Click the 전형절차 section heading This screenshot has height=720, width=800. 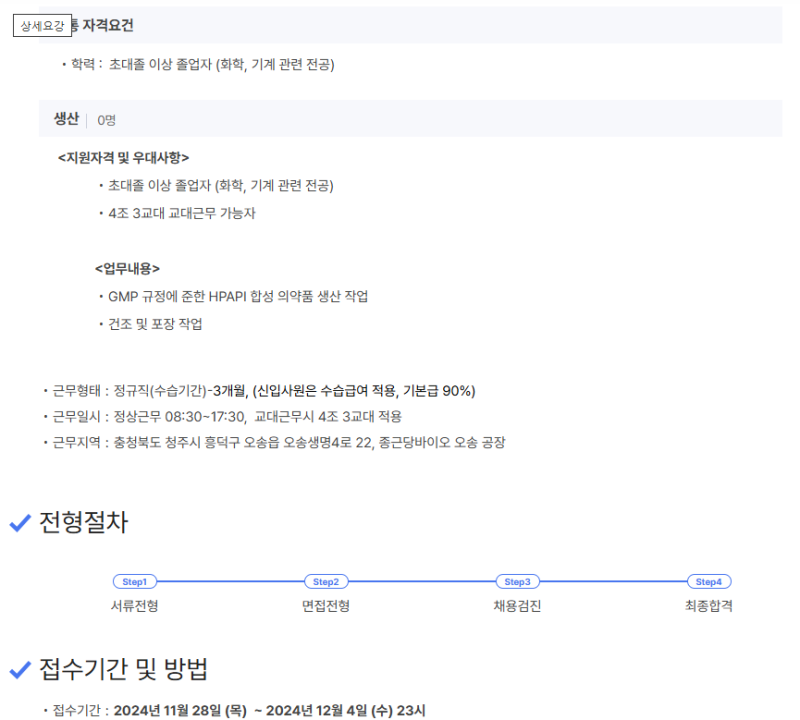click(x=83, y=523)
